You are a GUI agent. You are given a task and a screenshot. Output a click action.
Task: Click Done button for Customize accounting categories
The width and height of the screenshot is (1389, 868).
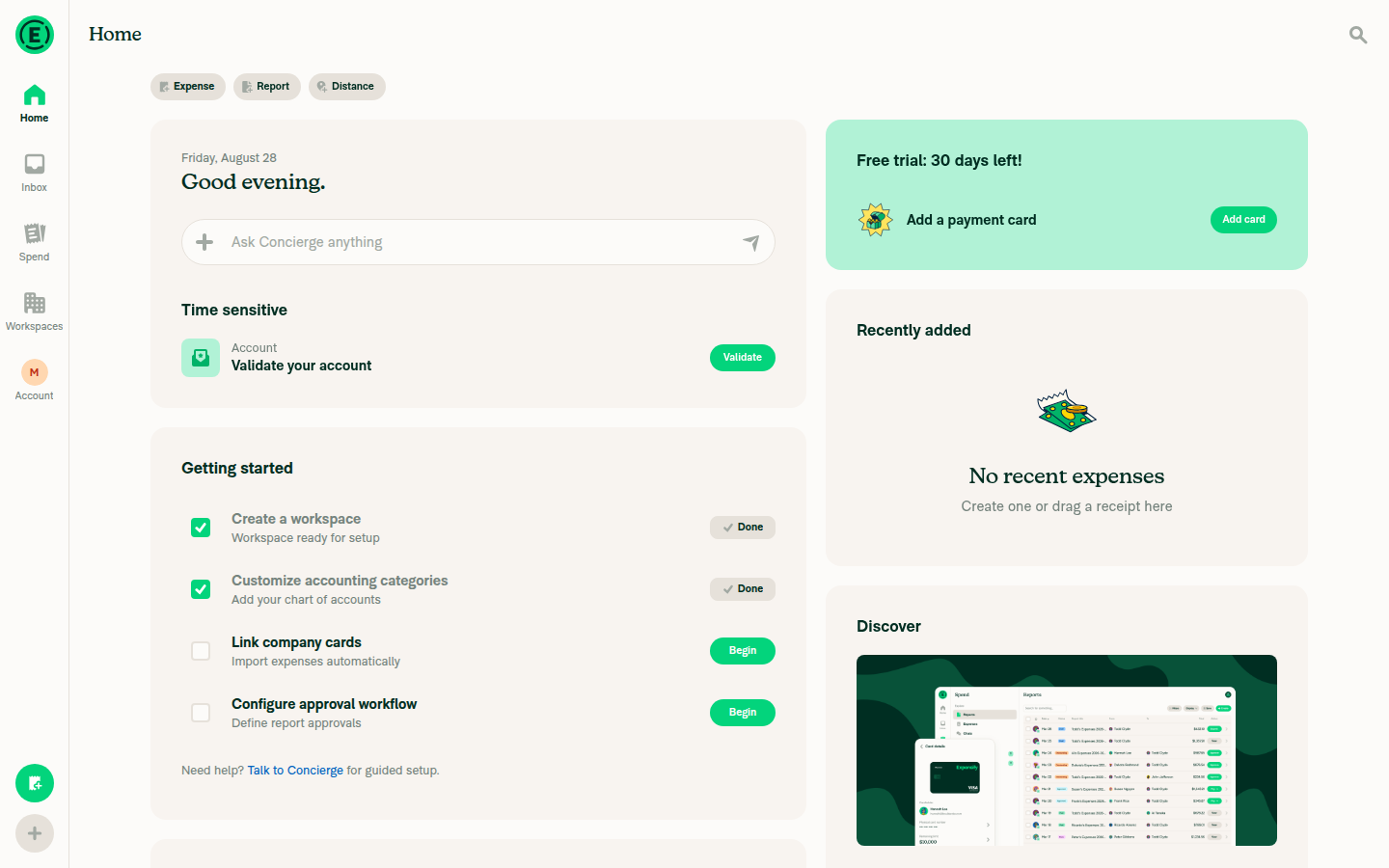(743, 589)
